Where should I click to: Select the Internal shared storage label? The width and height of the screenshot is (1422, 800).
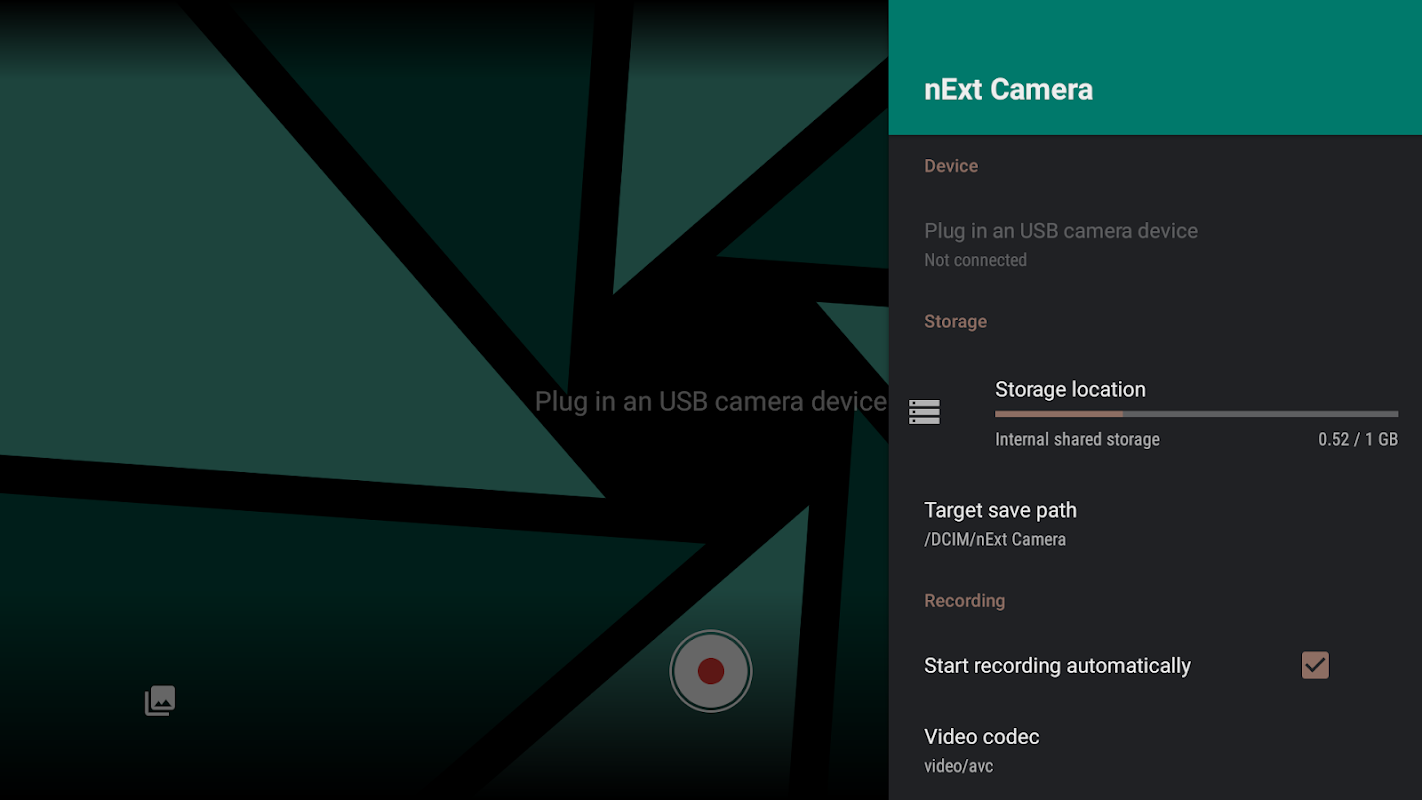tap(1077, 440)
